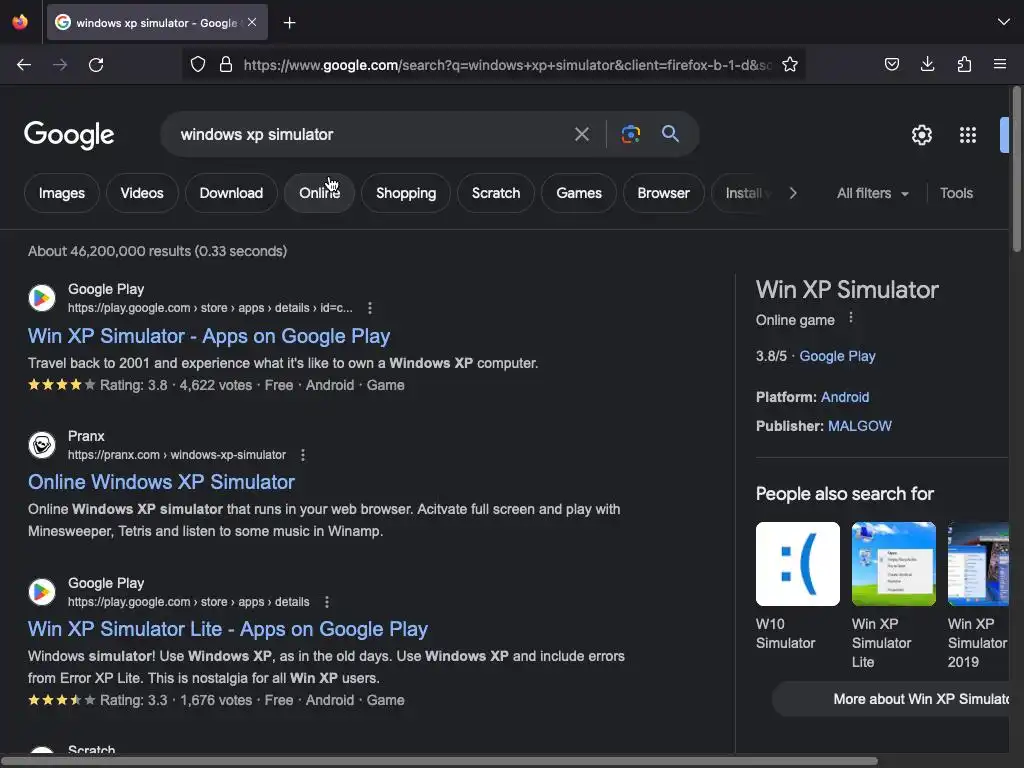This screenshot has height=768, width=1024.
Task: Switch to the Videos filter
Action: [142, 193]
